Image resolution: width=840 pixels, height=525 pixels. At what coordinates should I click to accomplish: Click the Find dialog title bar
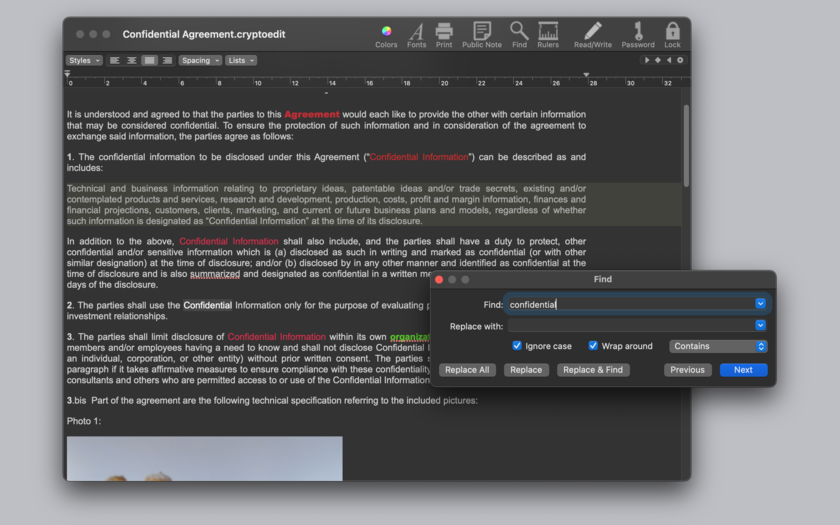603,279
